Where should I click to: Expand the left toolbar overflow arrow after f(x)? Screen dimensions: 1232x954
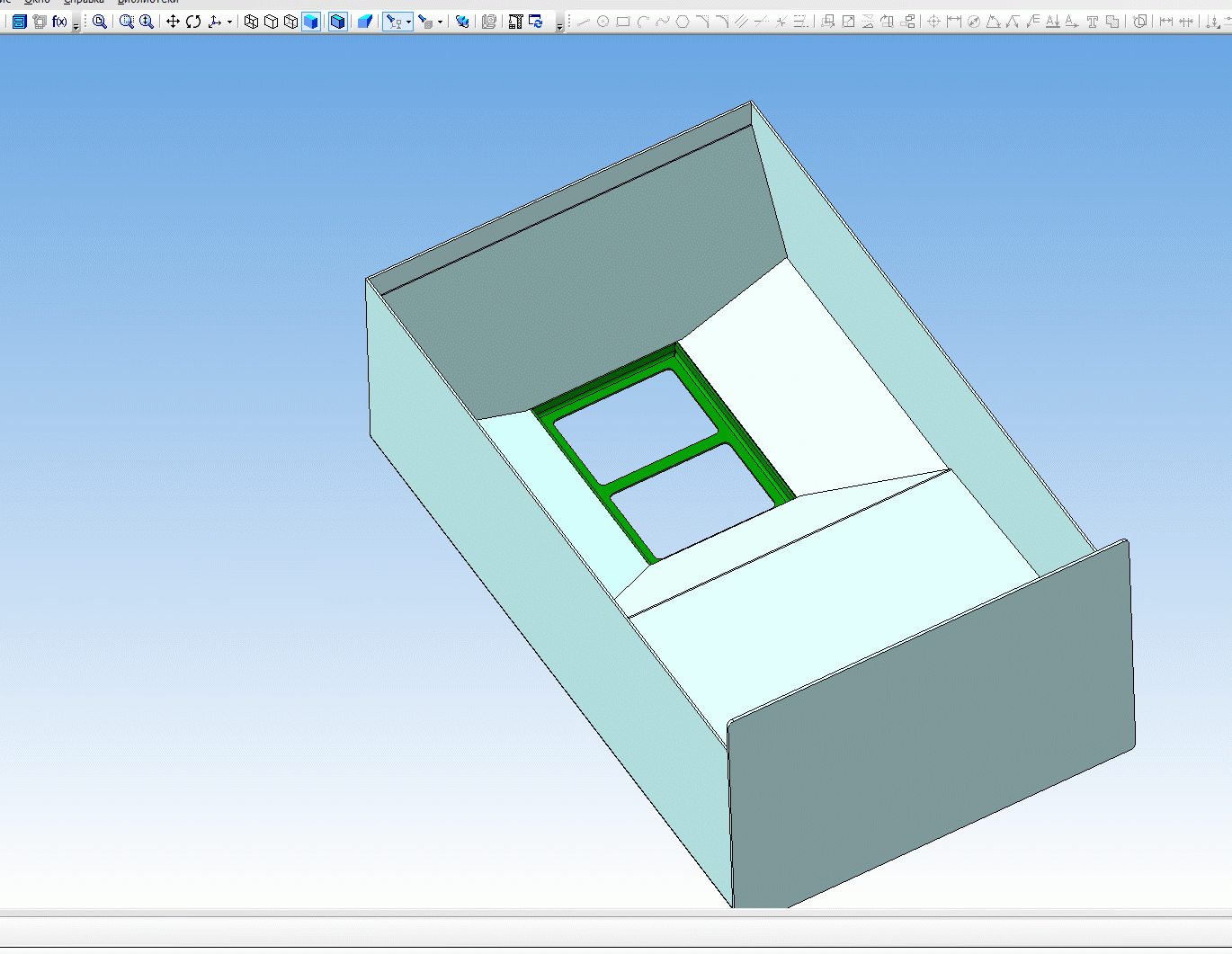pos(76,26)
